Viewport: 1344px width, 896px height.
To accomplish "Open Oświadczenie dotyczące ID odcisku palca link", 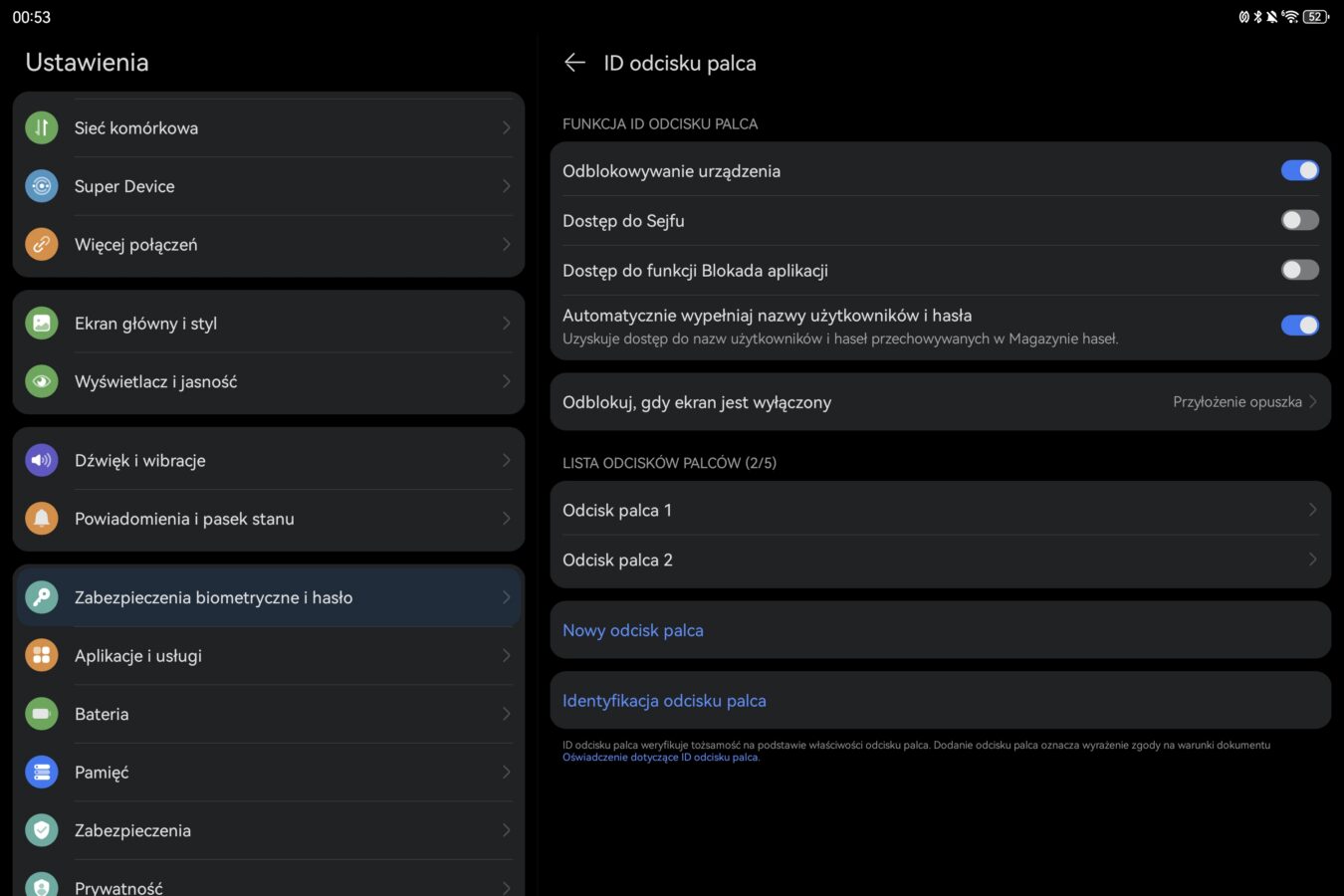I will (x=661, y=758).
